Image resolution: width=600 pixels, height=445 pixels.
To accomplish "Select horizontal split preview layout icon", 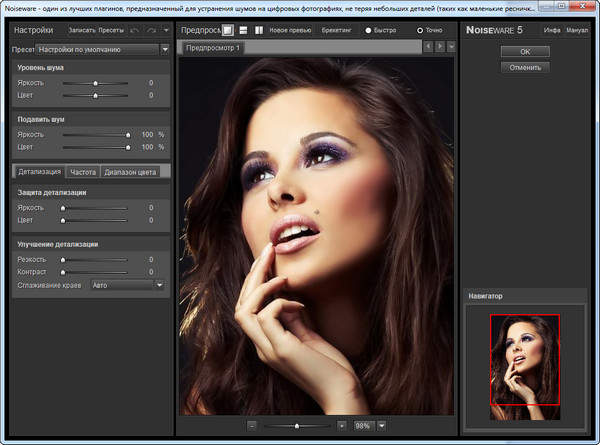I will pyautogui.click(x=243, y=30).
